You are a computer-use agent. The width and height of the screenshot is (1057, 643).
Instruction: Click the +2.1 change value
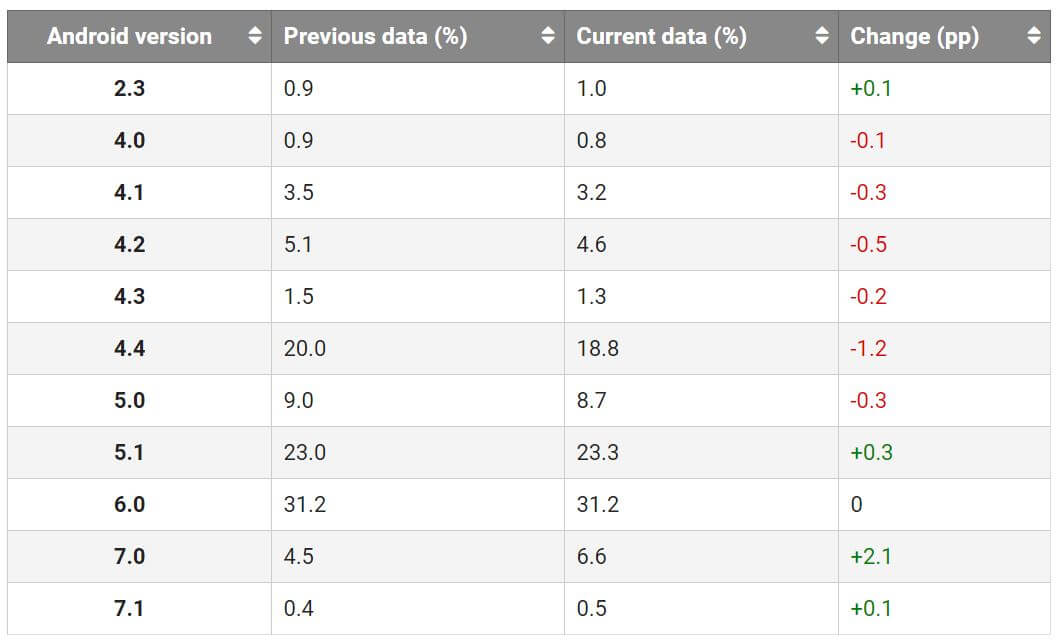tap(870, 556)
